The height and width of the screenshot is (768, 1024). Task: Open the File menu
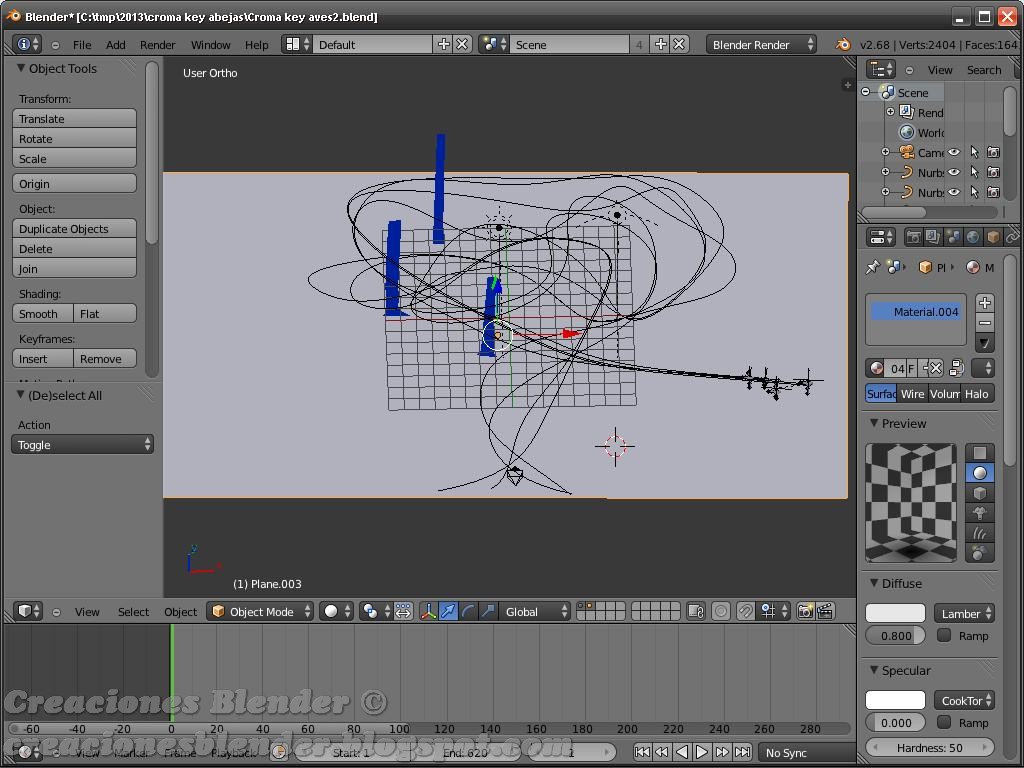click(82, 44)
